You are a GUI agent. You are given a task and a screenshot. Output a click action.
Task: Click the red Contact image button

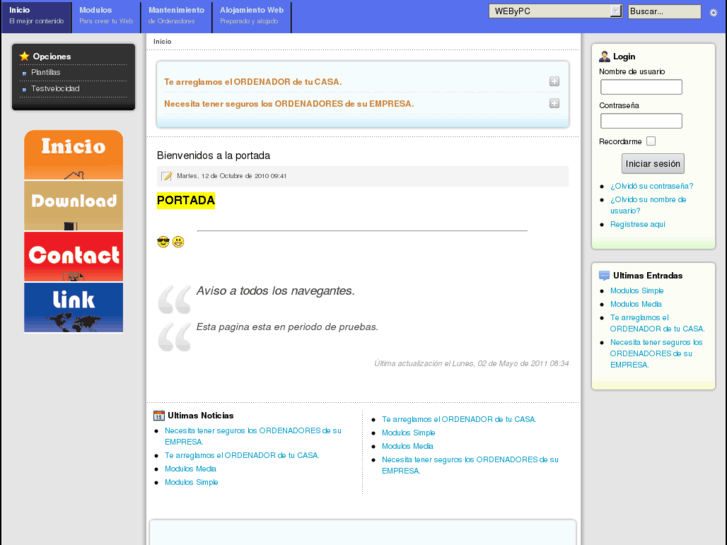(73, 256)
